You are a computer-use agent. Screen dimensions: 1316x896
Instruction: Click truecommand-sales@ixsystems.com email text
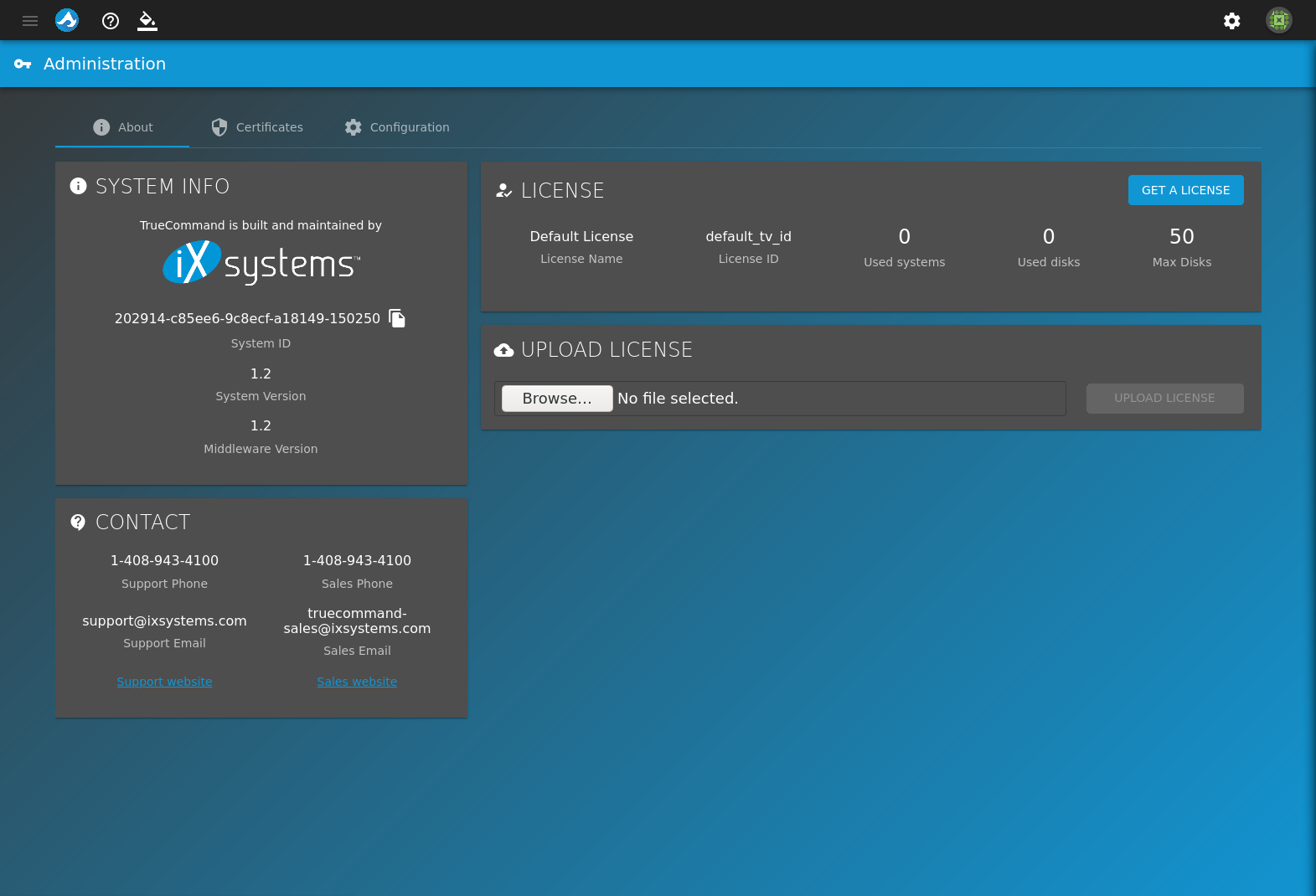357,621
